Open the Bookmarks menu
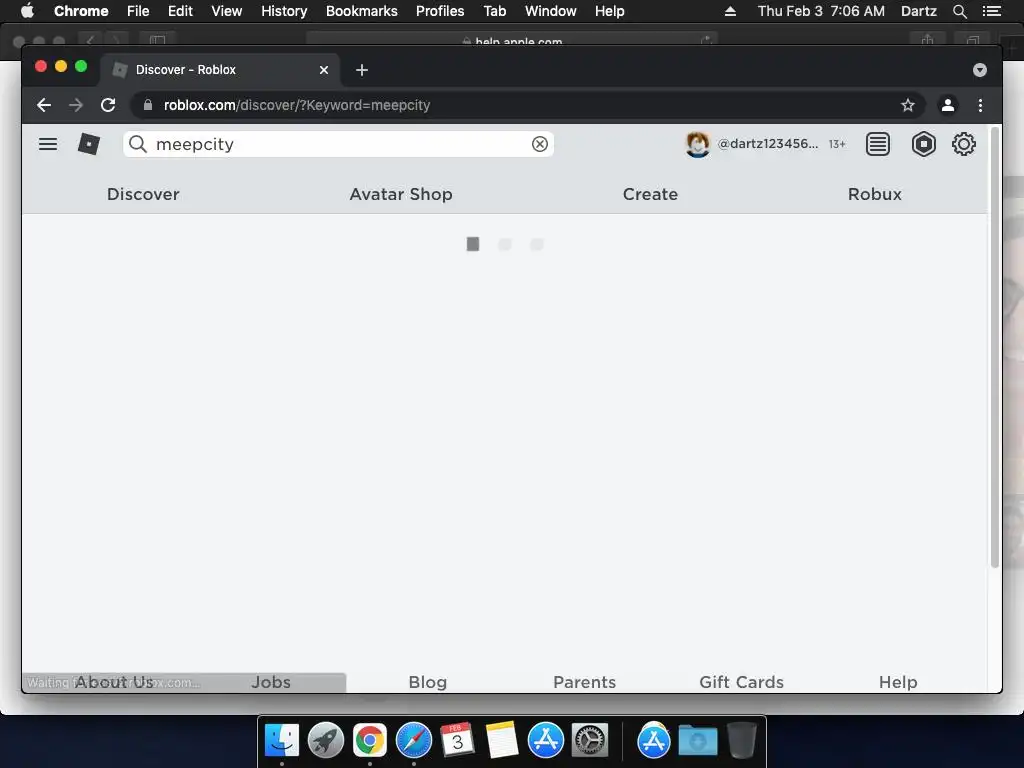The height and width of the screenshot is (768, 1024). pos(362,11)
